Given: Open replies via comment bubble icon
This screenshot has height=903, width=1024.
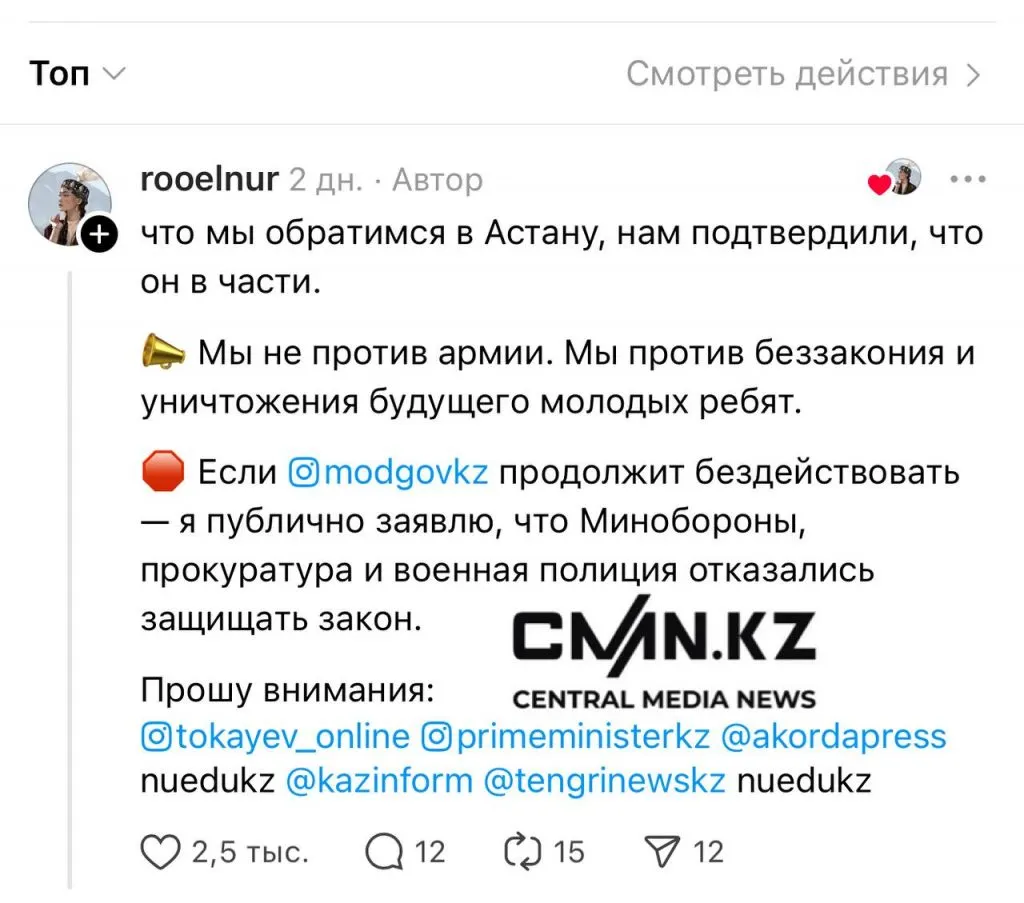Looking at the screenshot, I should pos(383,852).
